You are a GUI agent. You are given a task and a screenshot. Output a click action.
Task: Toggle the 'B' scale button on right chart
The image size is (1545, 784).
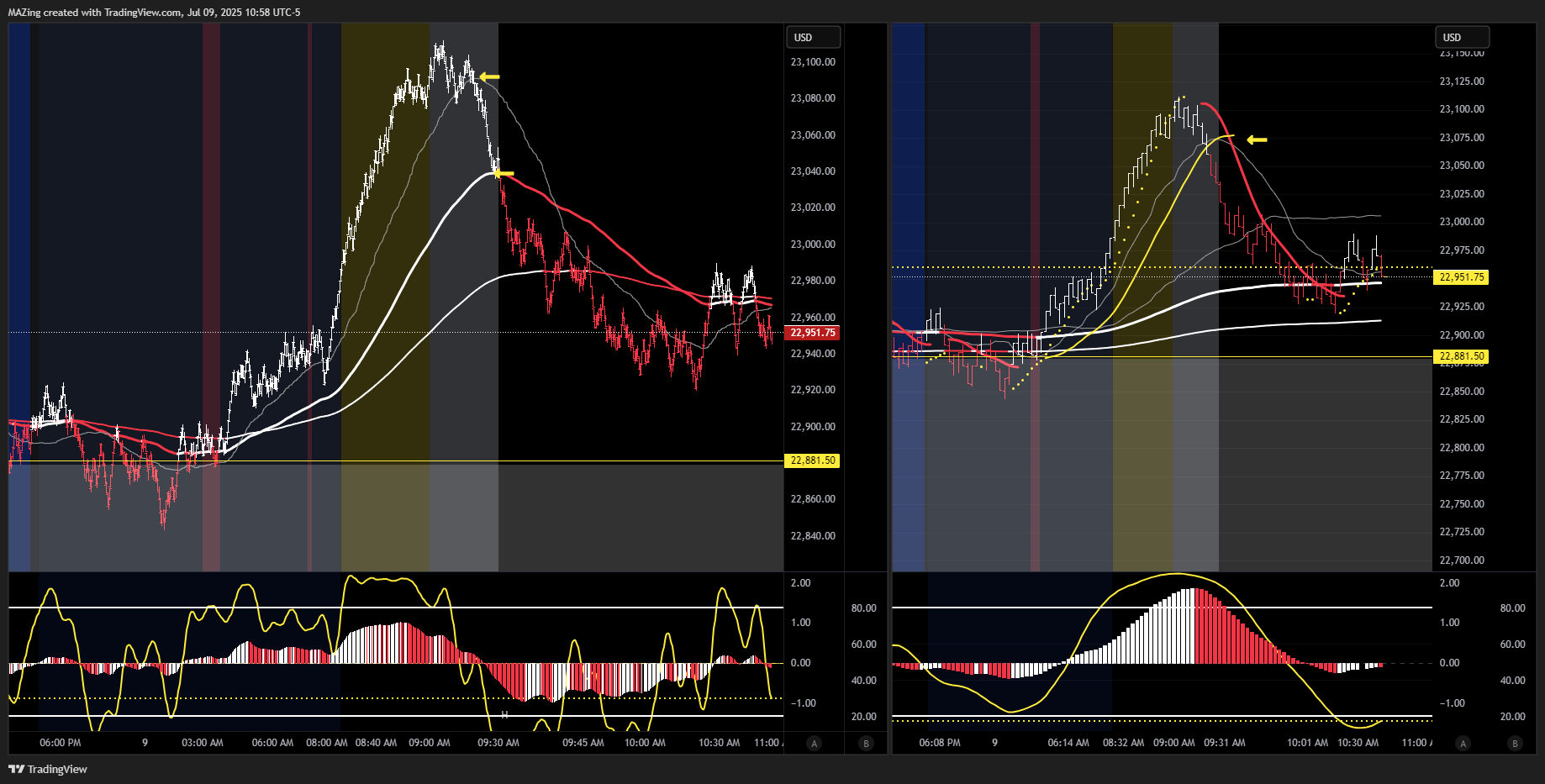click(1516, 743)
